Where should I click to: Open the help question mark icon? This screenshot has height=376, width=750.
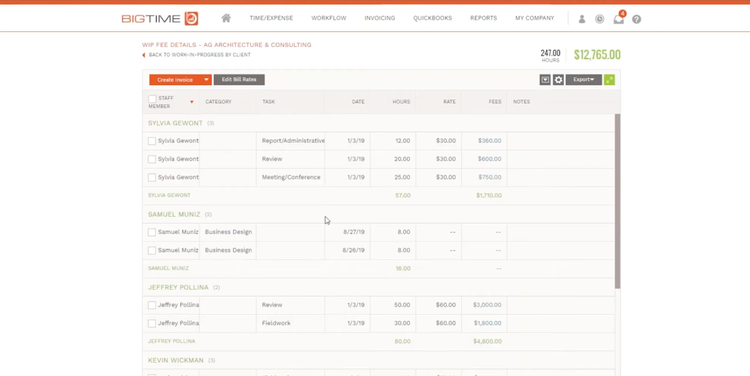(x=636, y=19)
